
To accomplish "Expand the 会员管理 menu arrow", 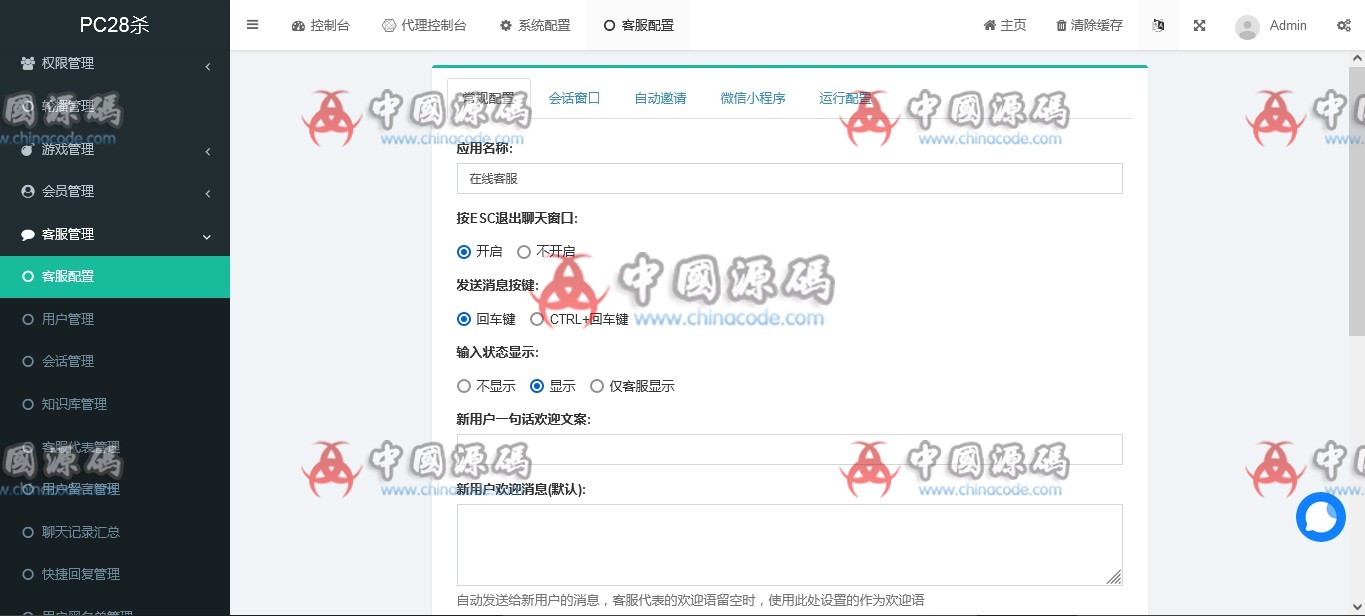I will [x=207, y=193].
